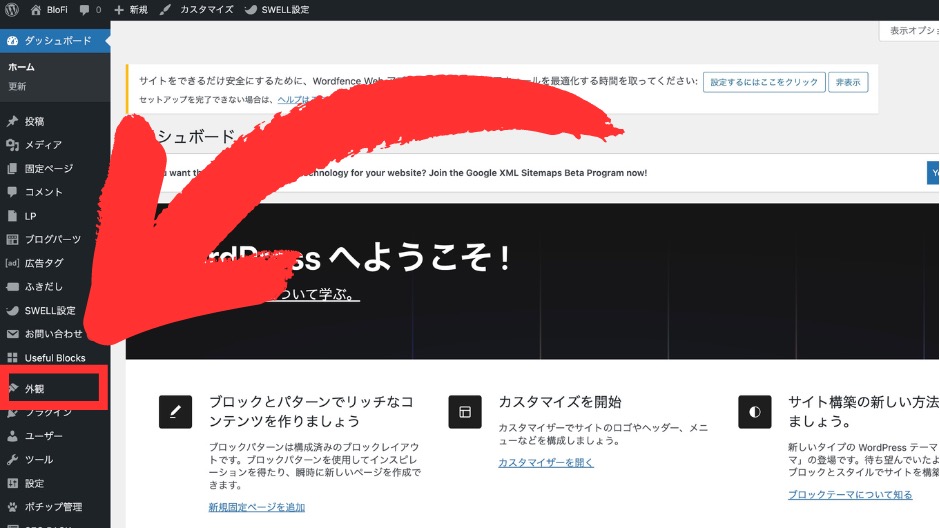Open the comments bubble in admin bar
Viewport: 940px width, 528px height.
click(x=90, y=10)
